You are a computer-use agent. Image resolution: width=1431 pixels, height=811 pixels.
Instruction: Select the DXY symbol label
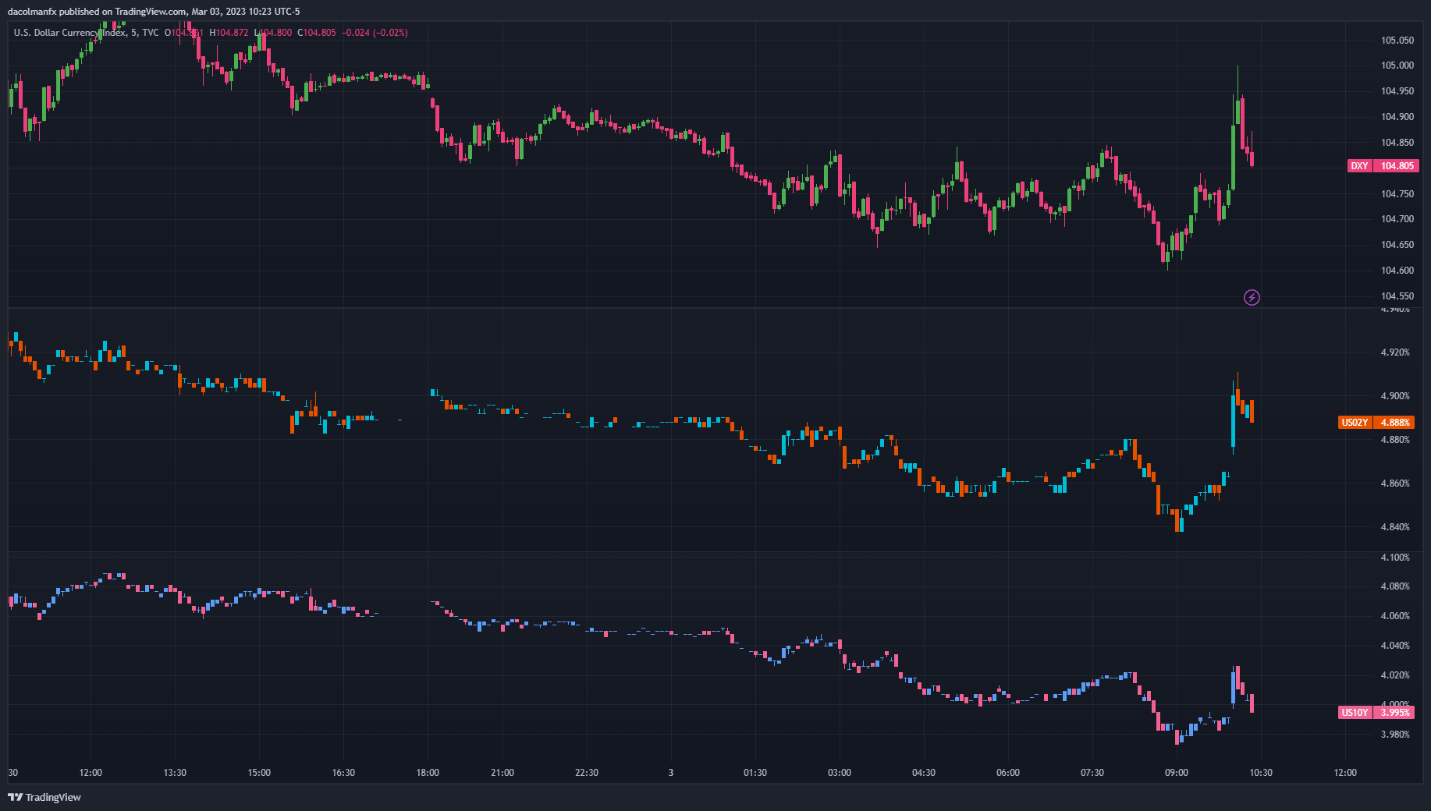pyautogui.click(x=1359, y=166)
